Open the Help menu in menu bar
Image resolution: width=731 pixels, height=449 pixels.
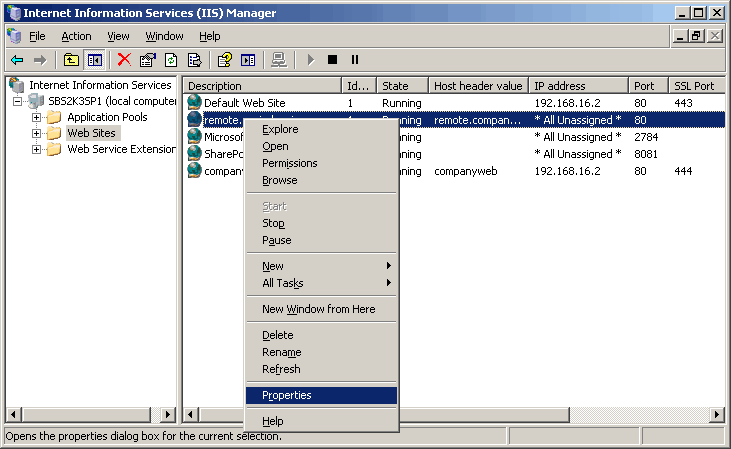[210, 36]
